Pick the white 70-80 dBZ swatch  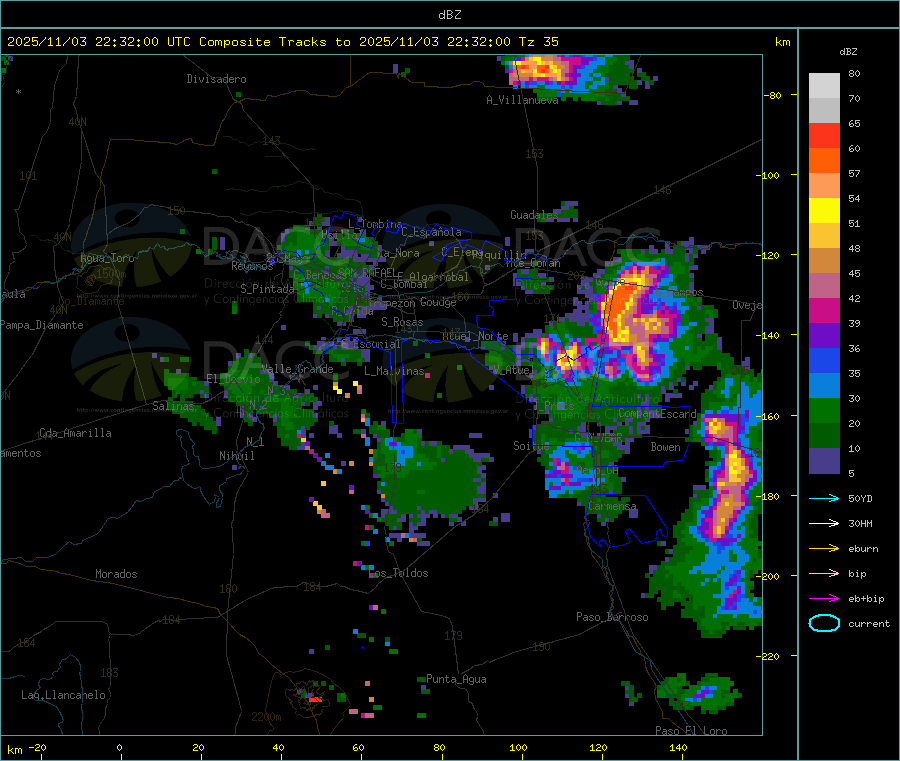(x=824, y=86)
